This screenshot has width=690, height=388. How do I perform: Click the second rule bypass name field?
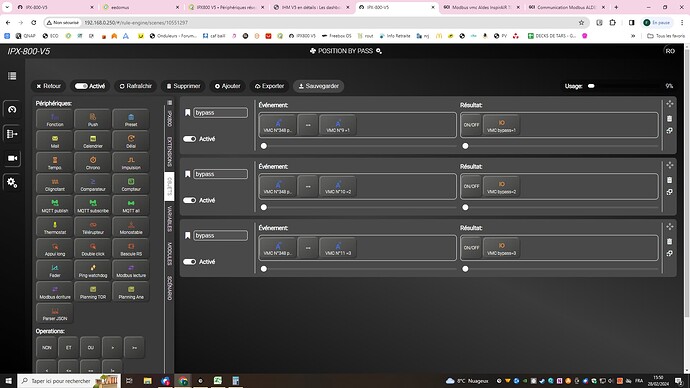220,174
